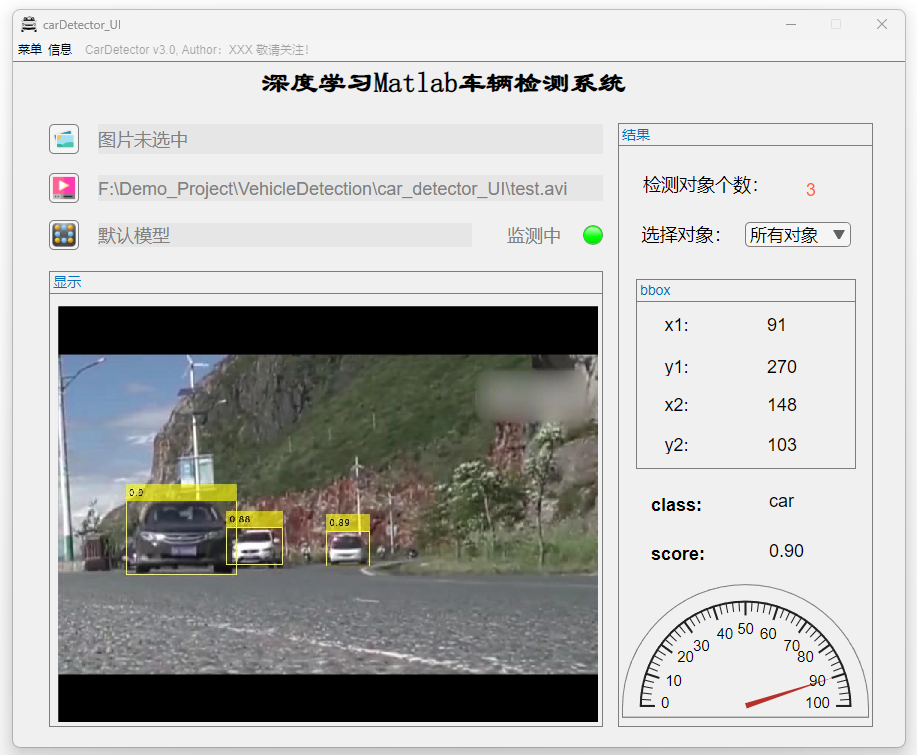The height and width of the screenshot is (755, 917).
Task: Select the car detection box labeled 0.89
Action: click(x=347, y=546)
